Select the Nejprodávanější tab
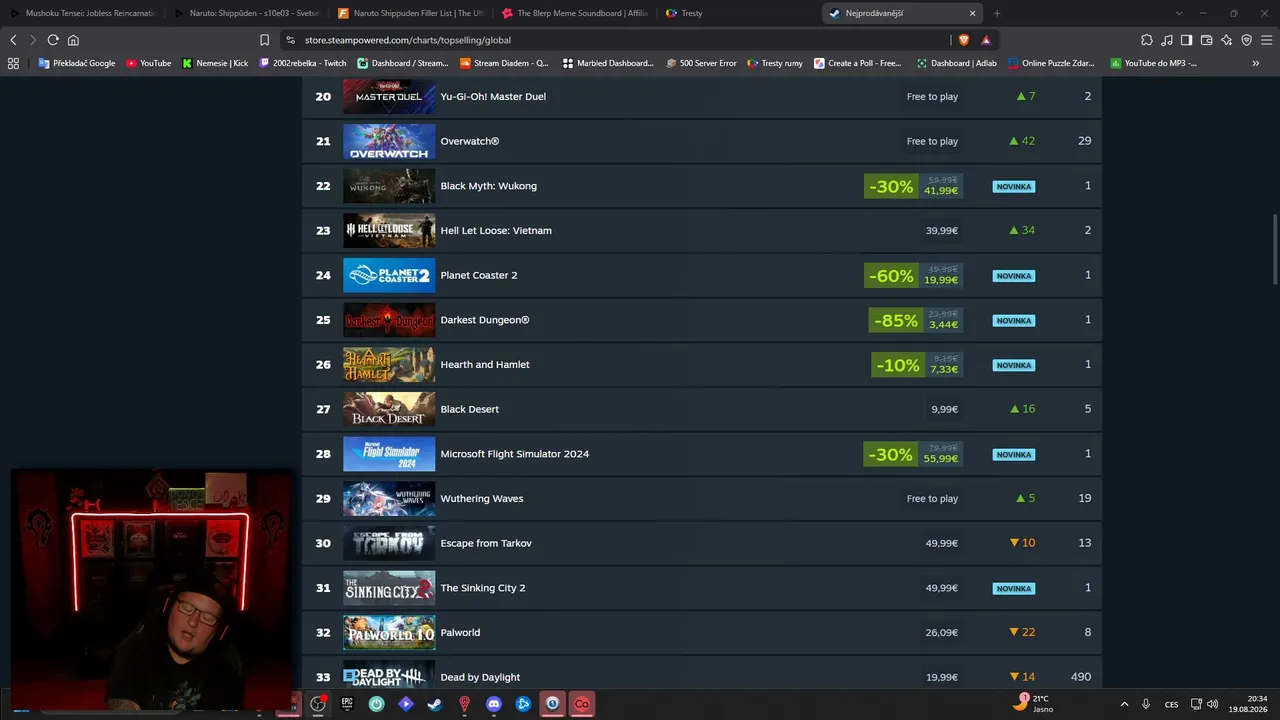This screenshot has height=720, width=1280. (904, 13)
